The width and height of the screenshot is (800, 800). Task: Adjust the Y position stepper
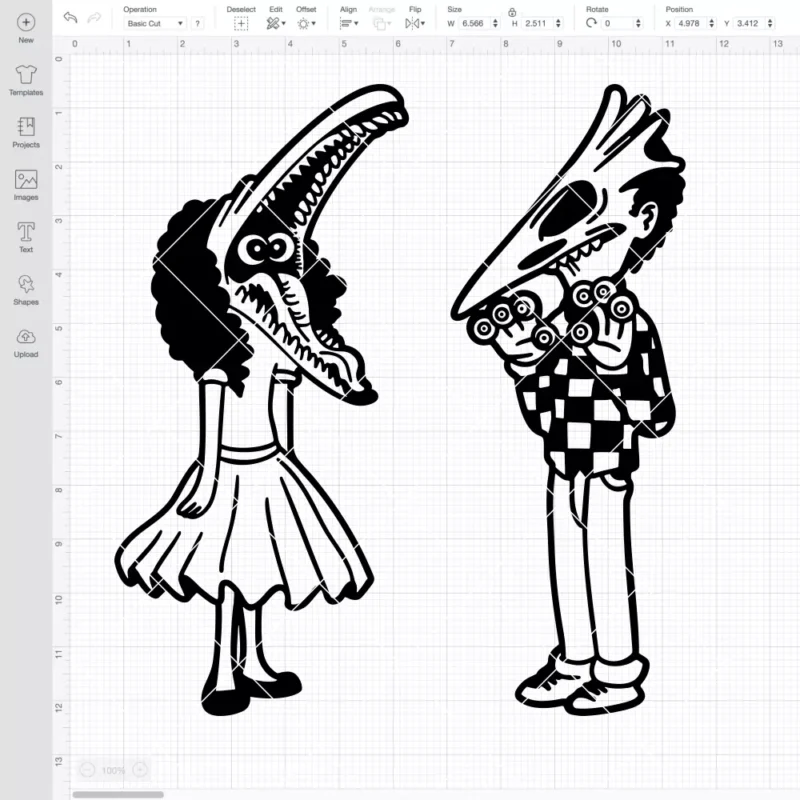(770, 23)
